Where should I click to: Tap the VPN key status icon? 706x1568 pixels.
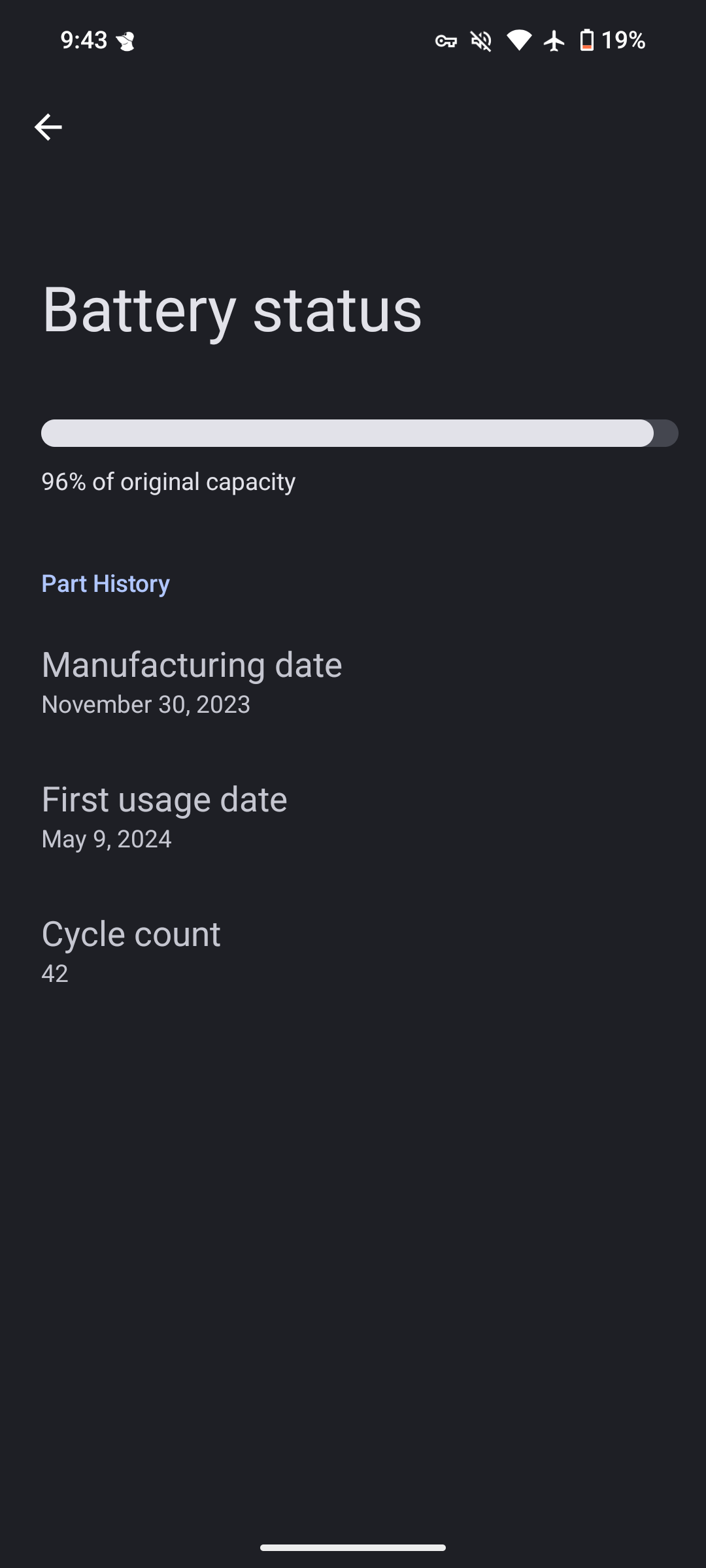[x=446, y=41]
